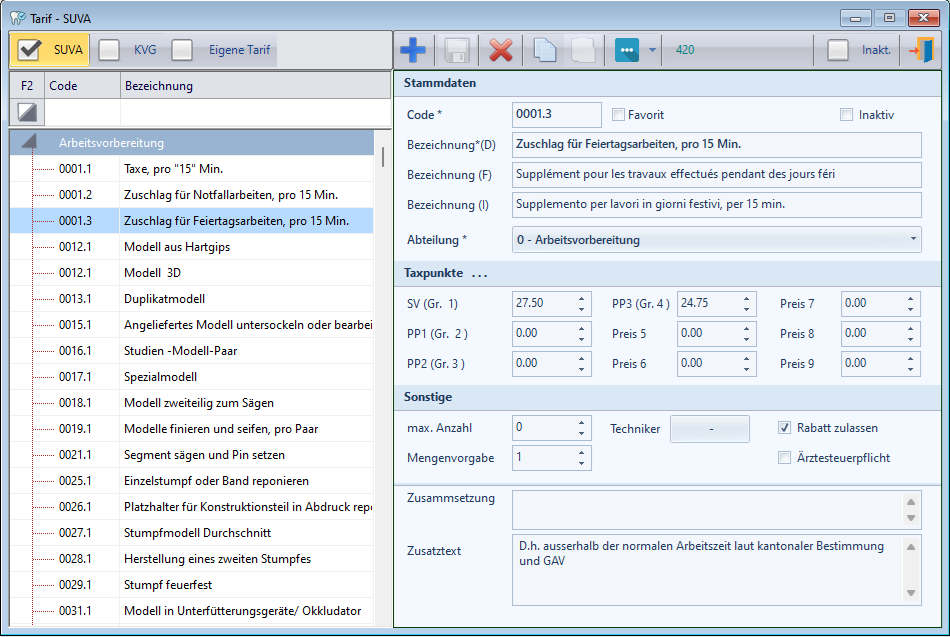950x637 pixels.
Task: Click the floppy disk save icon
Action: [457, 50]
